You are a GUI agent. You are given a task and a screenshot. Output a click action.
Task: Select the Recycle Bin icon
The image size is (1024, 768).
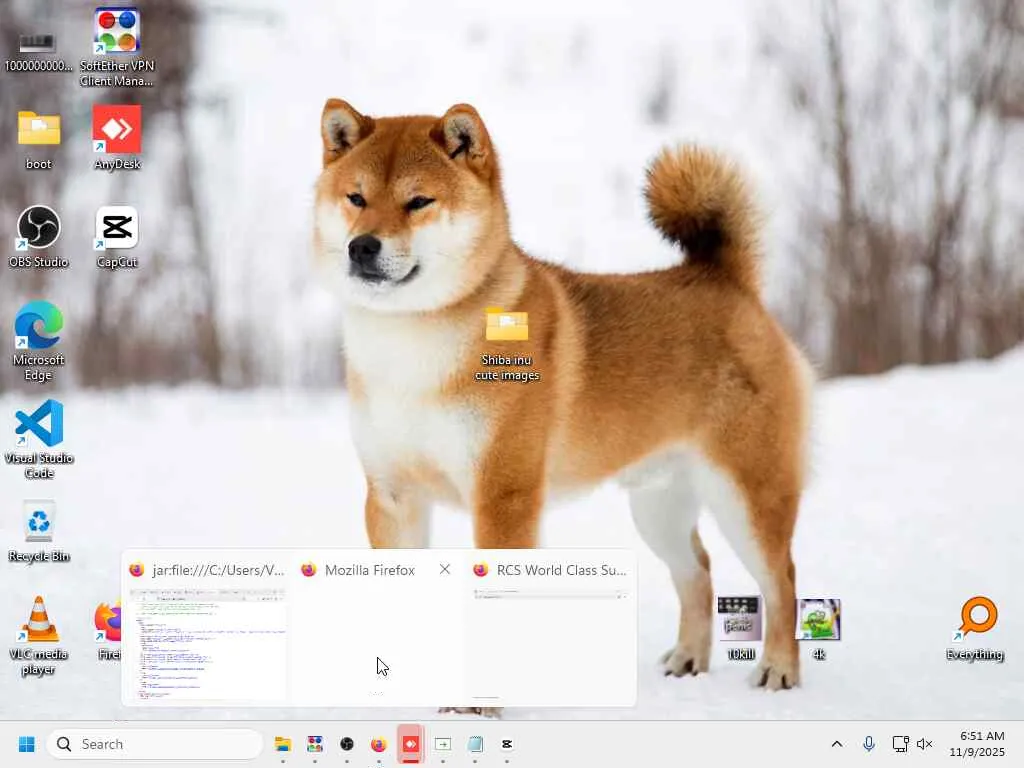[39, 531]
